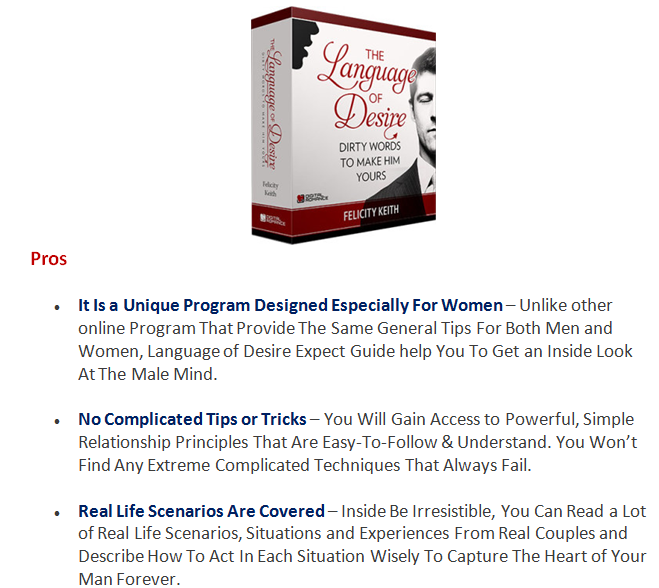Image resolution: width=659 pixels, height=588 pixels.
Task: Select the bullet before 'It Is a Unique Program'
Action: pos(57,307)
